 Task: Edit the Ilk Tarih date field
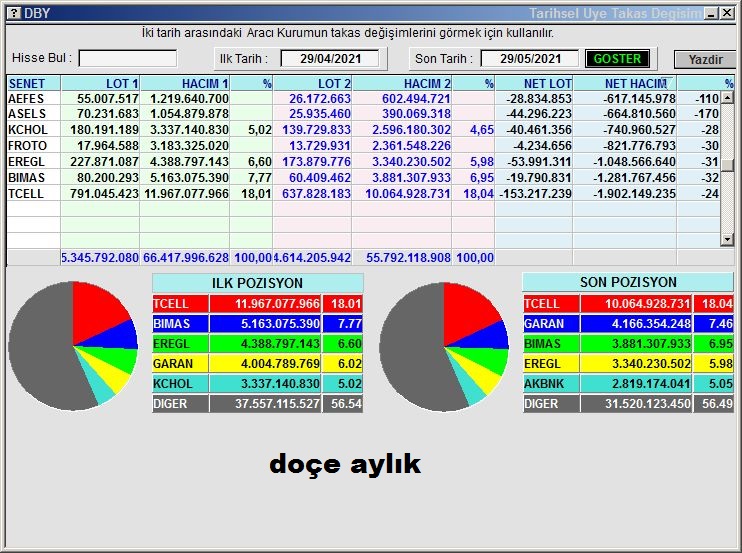coord(330,59)
